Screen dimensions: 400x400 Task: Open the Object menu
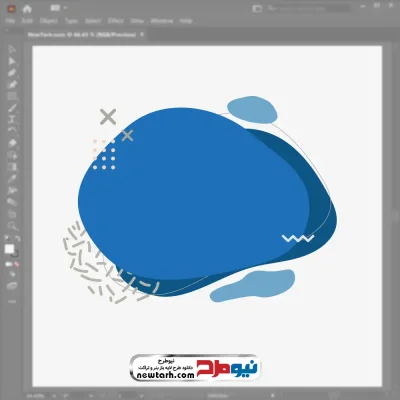tap(49, 21)
